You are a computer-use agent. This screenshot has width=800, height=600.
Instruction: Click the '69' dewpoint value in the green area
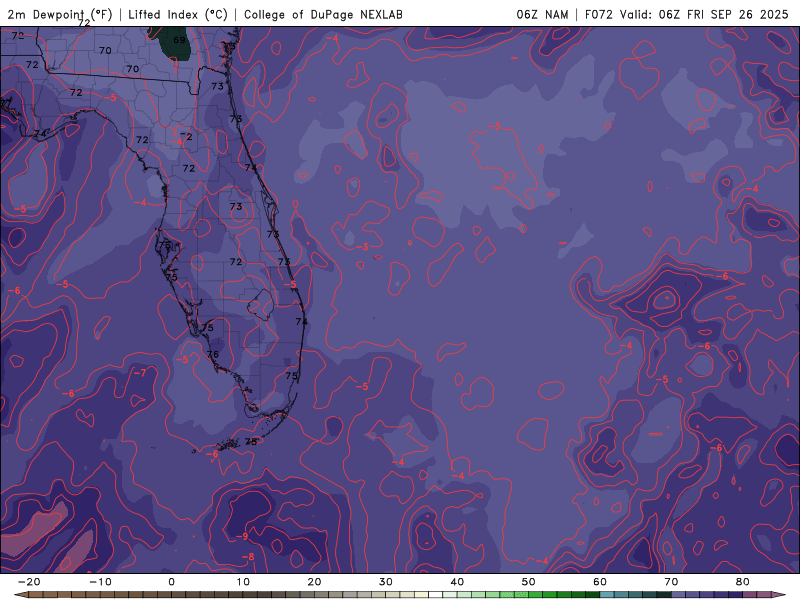(x=180, y=40)
